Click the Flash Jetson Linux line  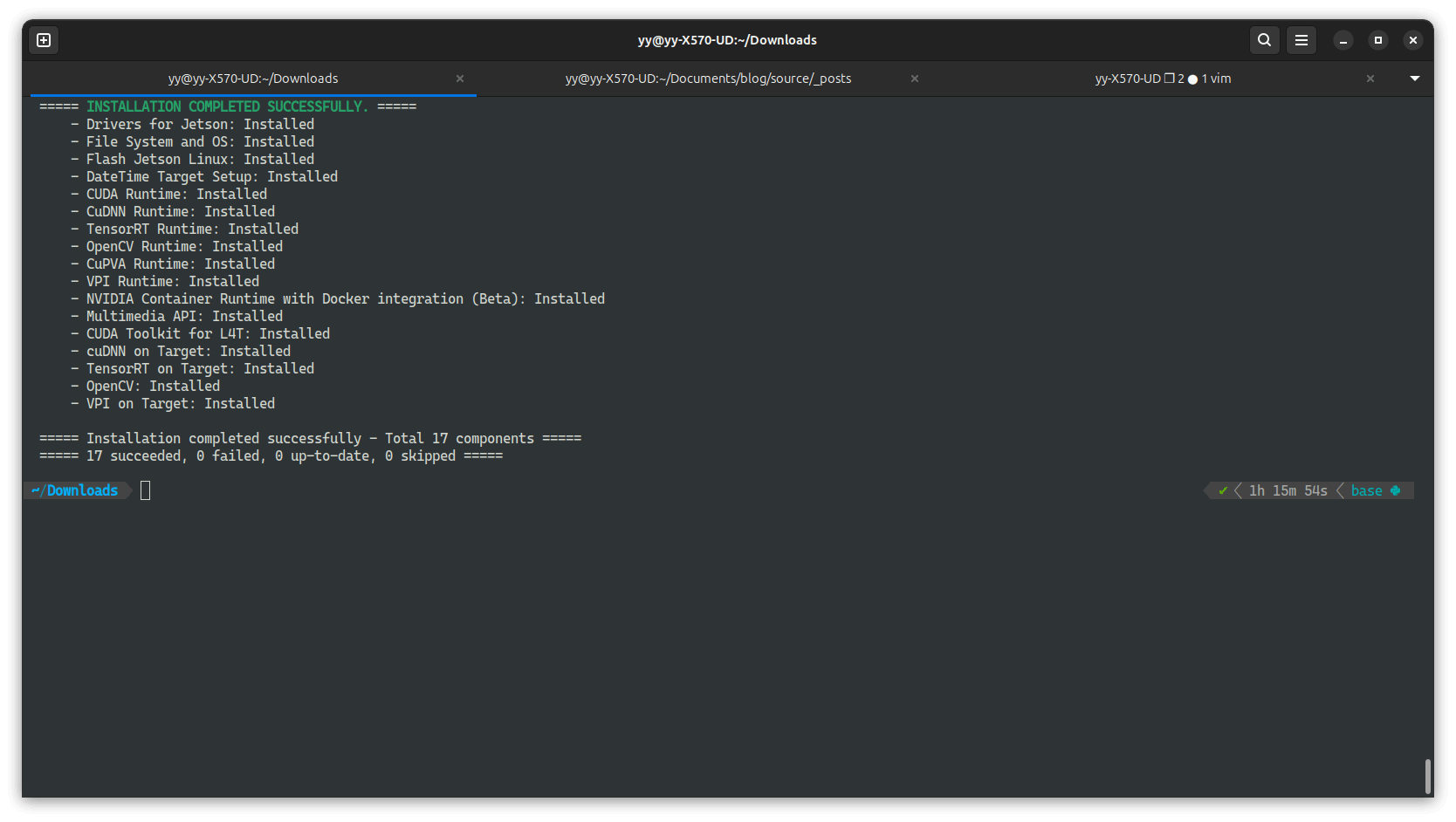[x=192, y=159]
